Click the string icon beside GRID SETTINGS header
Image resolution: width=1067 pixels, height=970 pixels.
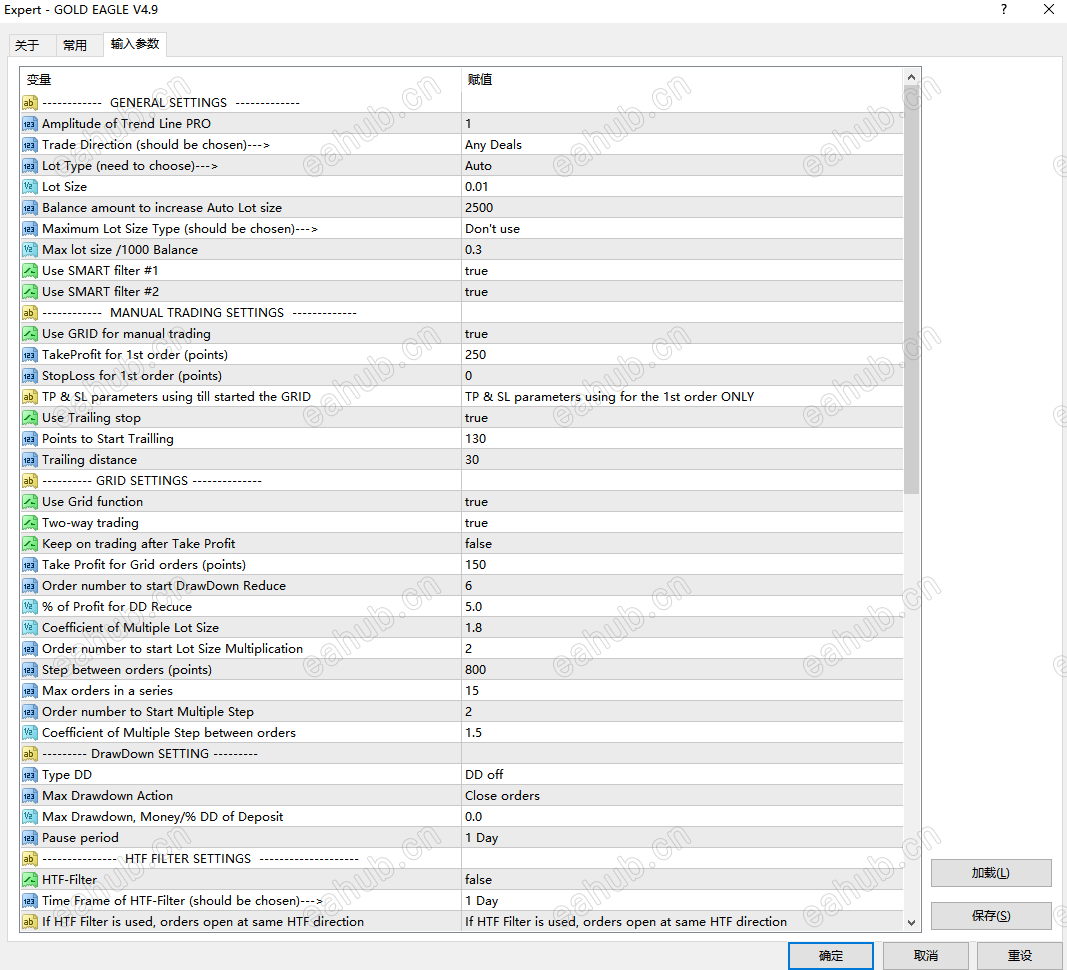[x=29, y=481]
